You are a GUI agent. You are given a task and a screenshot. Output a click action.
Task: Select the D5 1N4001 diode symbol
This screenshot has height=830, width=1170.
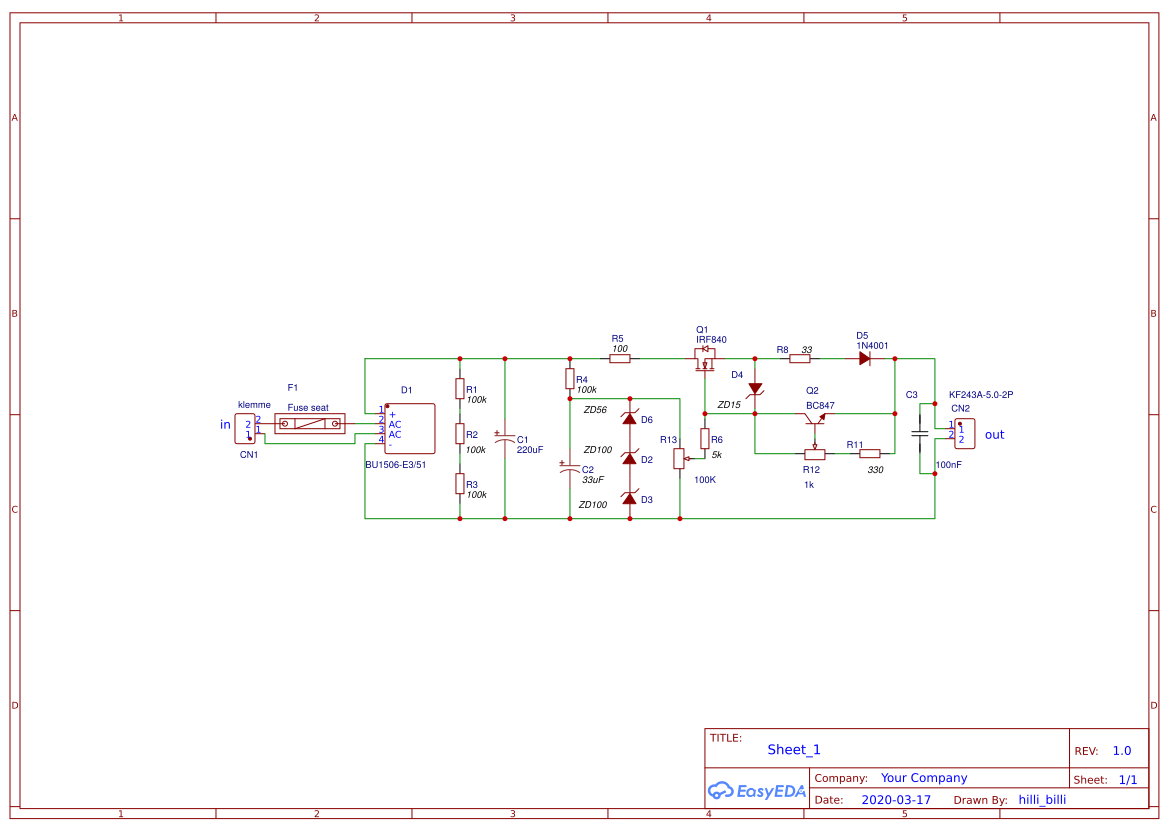pos(865,358)
